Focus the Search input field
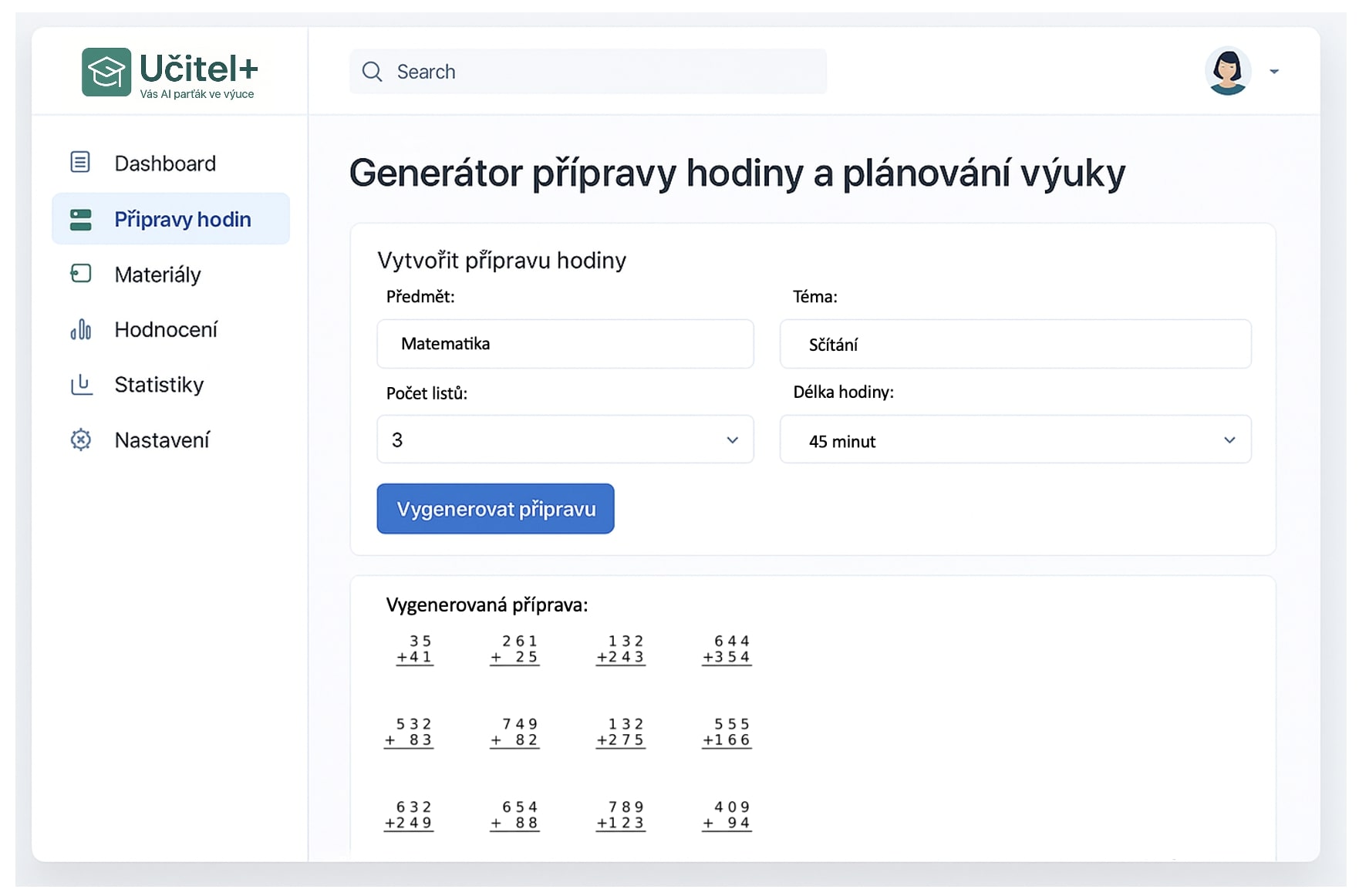Screen dimensions: 1359x896 [602, 72]
